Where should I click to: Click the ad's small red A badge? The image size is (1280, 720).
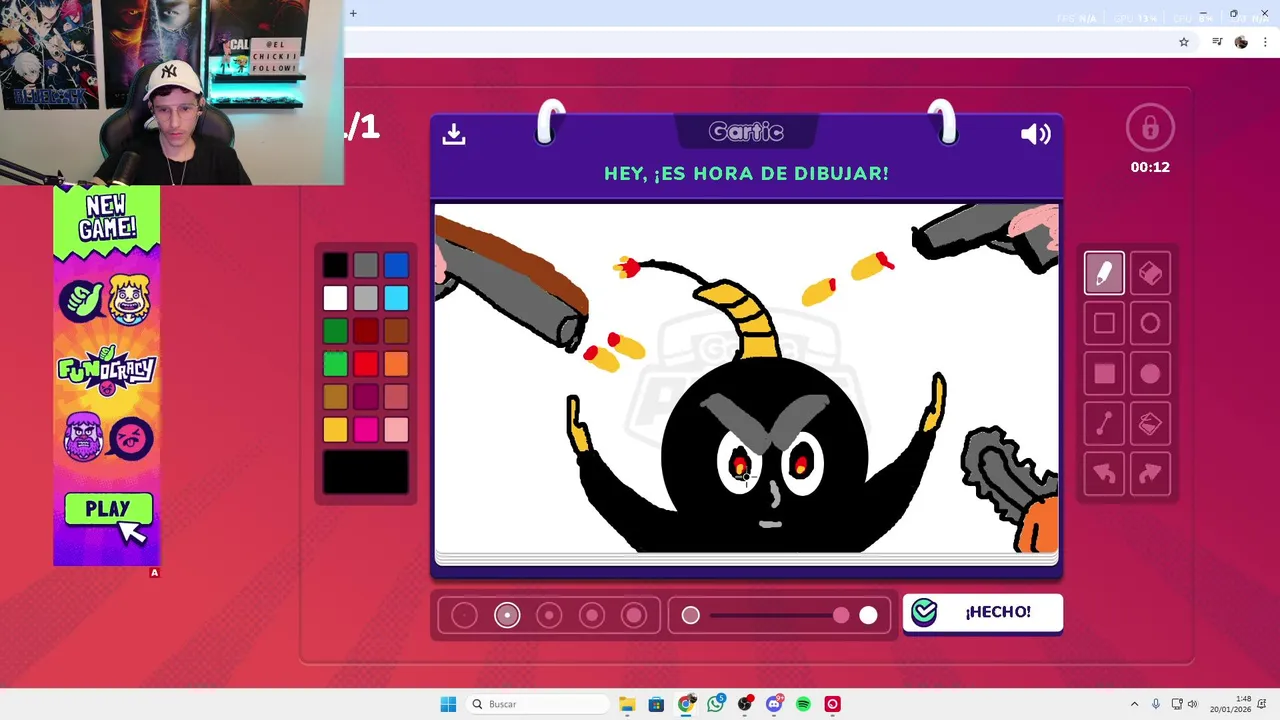[x=154, y=573]
